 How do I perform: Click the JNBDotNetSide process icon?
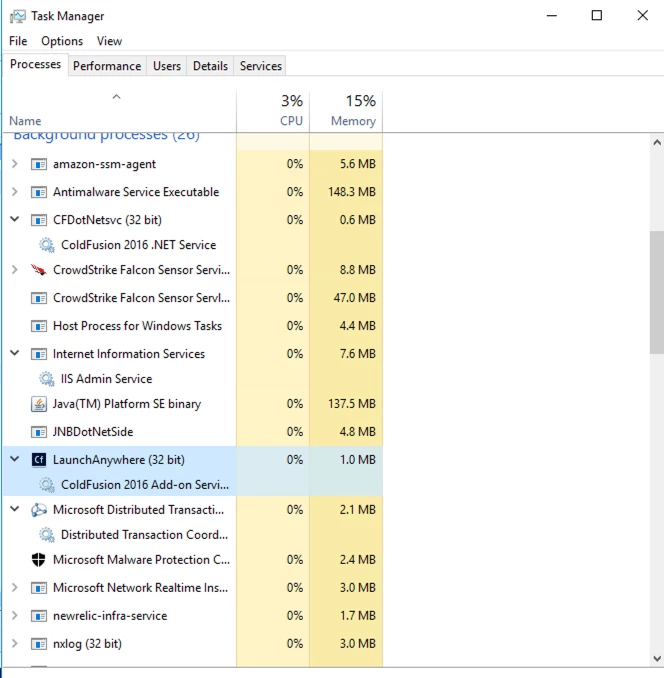click(39, 432)
